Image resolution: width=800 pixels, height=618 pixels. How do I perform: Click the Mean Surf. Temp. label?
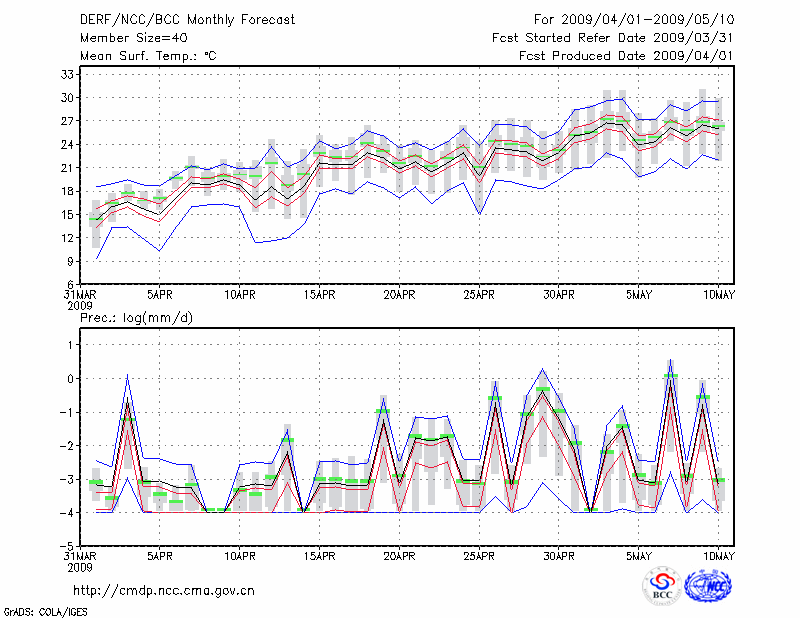pyautogui.click(x=148, y=56)
